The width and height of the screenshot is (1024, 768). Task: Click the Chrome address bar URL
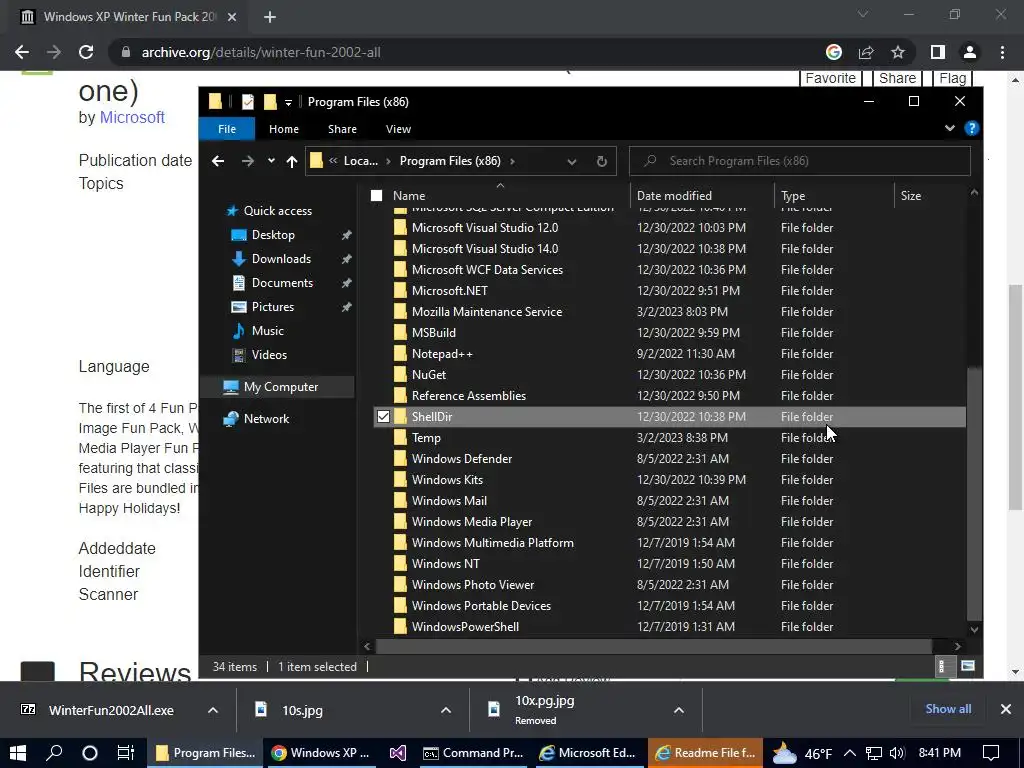[x=261, y=52]
